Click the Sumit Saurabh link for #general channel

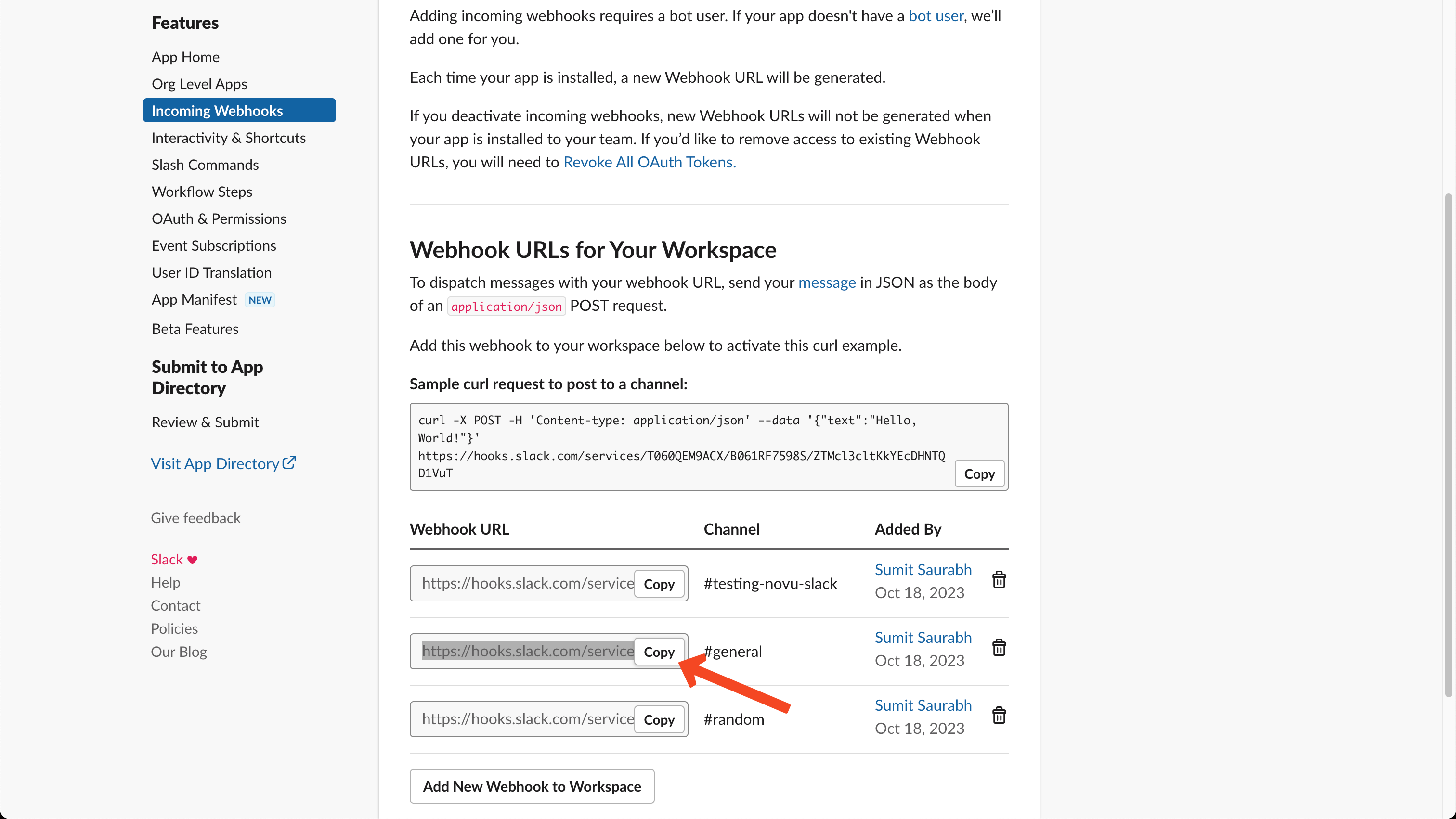(922, 637)
